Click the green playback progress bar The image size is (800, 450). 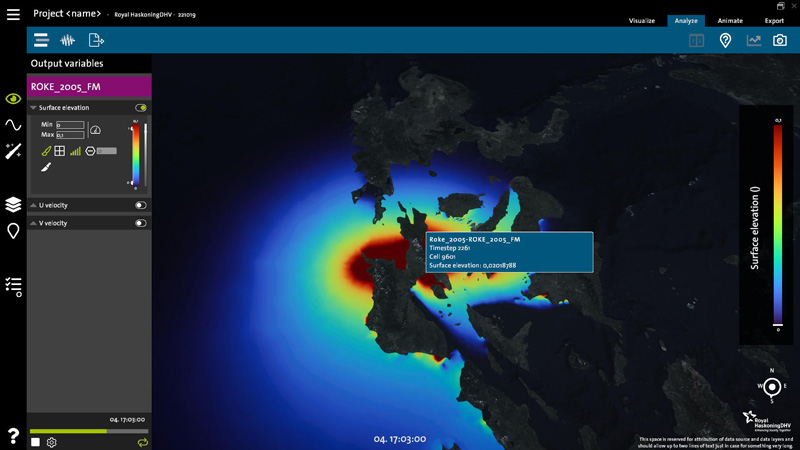(x=68, y=431)
